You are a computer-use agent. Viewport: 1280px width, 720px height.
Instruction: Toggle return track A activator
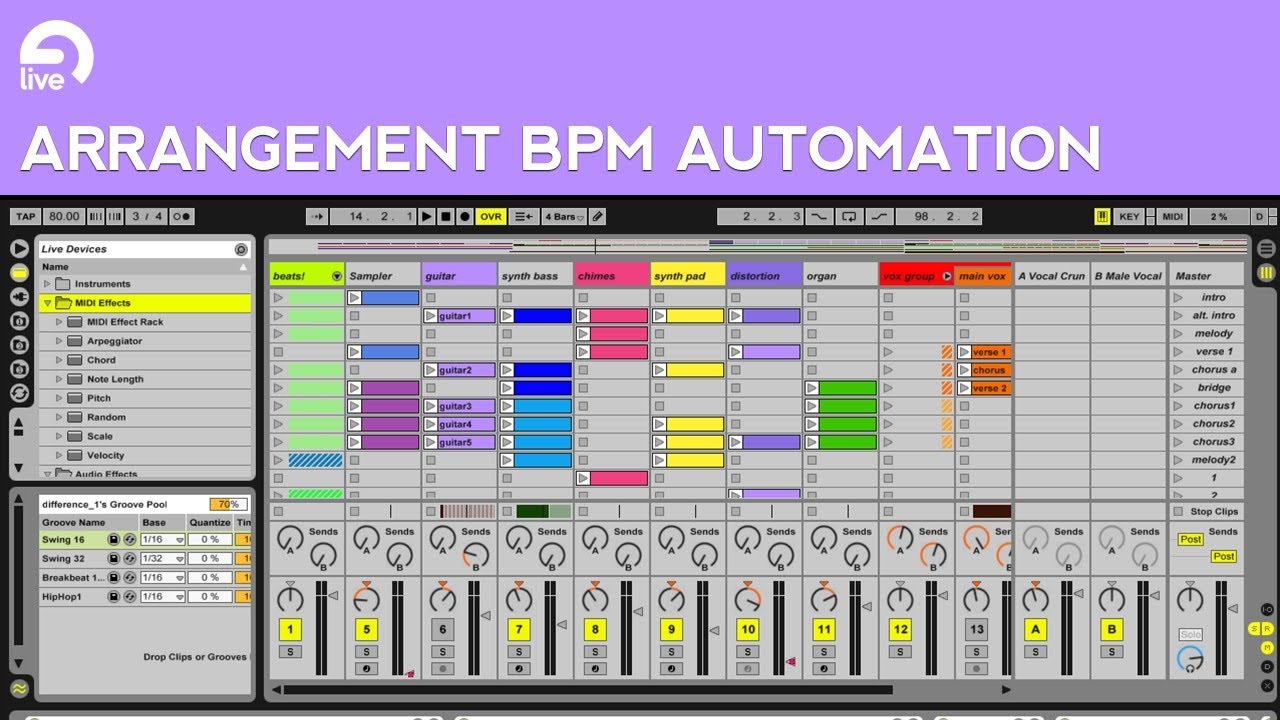(x=1036, y=629)
